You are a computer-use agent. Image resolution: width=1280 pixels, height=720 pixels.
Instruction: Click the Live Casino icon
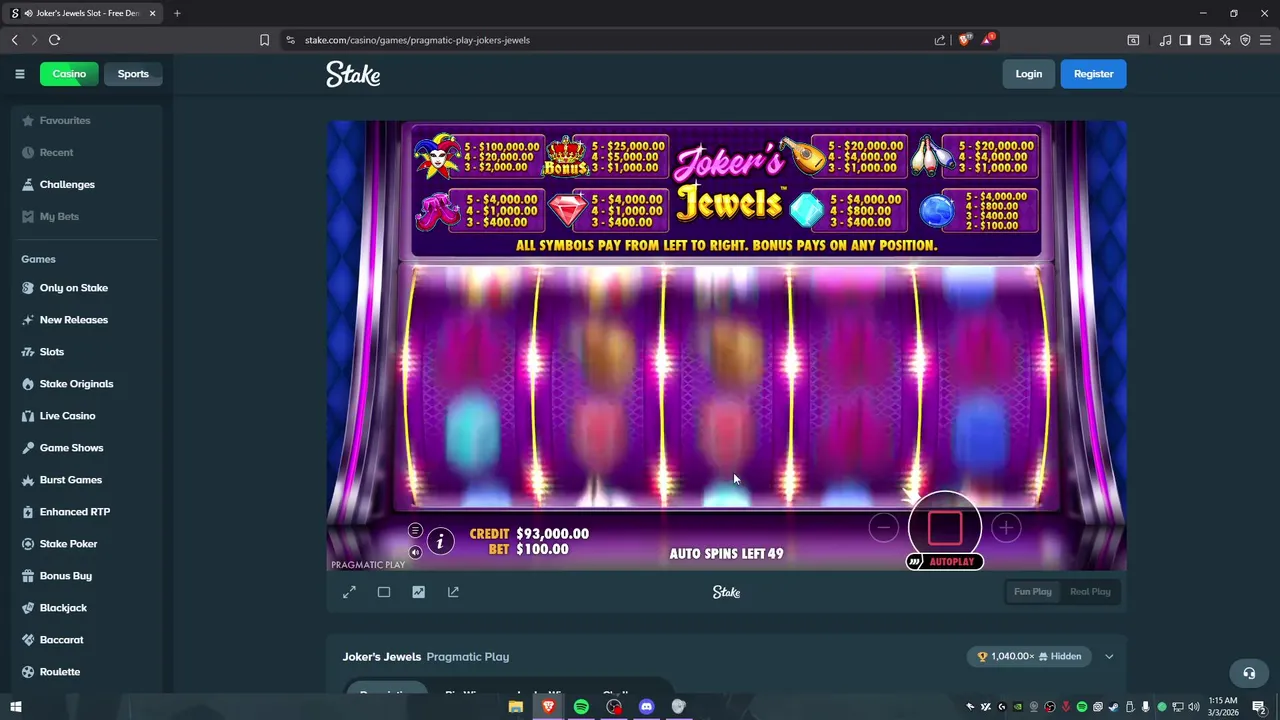coord(28,416)
